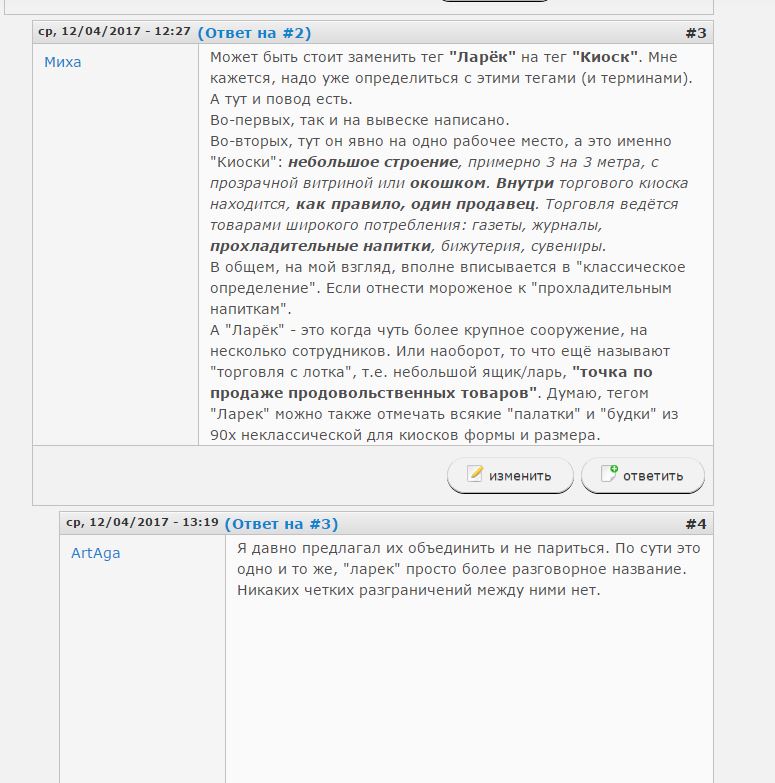Follow the (Ответ на #3) link

click(x=281, y=524)
